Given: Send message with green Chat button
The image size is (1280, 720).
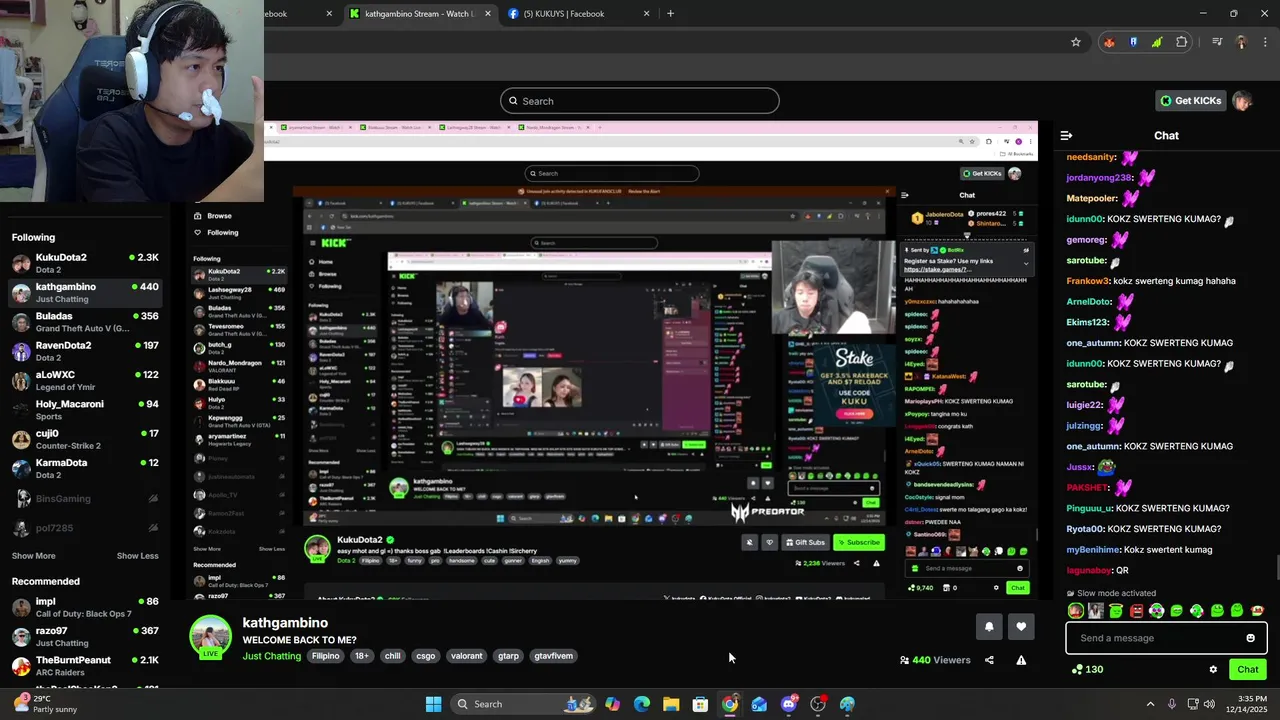Looking at the screenshot, I should coord(1248,670).
